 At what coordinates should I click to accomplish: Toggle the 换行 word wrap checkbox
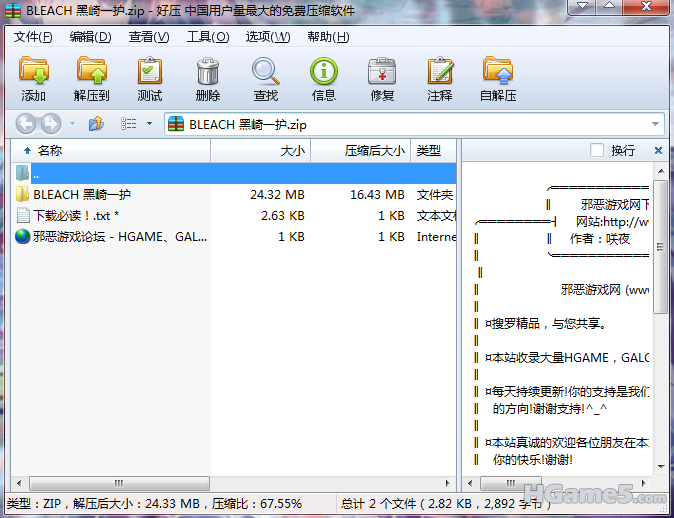[597, 150]
